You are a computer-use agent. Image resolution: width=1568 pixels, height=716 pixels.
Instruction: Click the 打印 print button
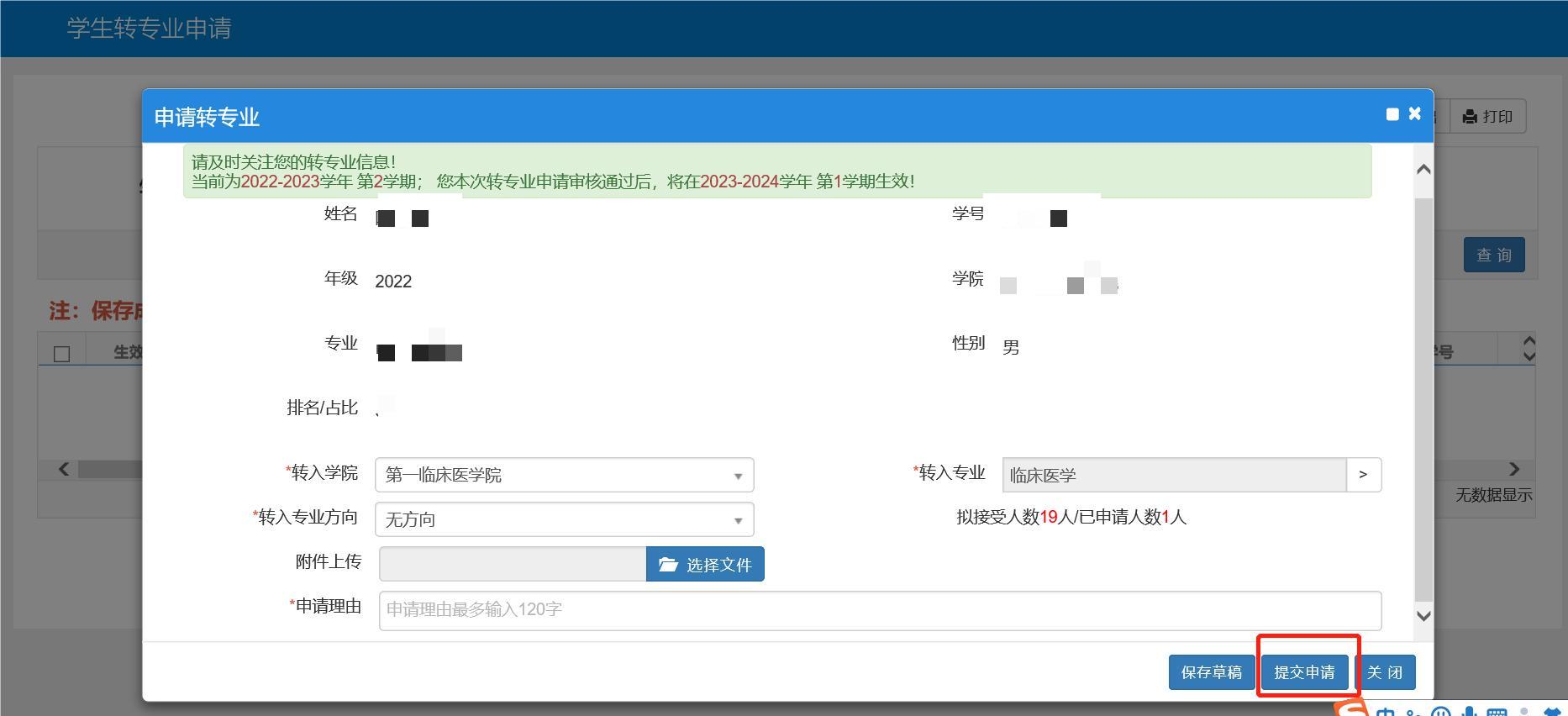point(1487,117)
